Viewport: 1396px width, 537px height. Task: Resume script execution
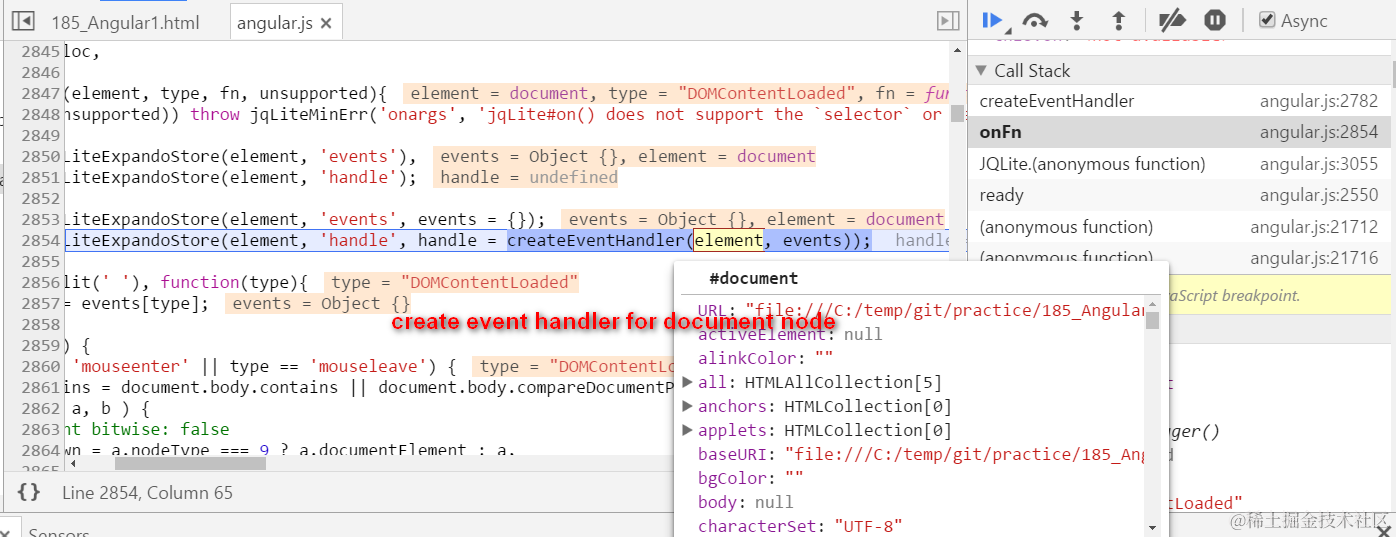(993, 20)
